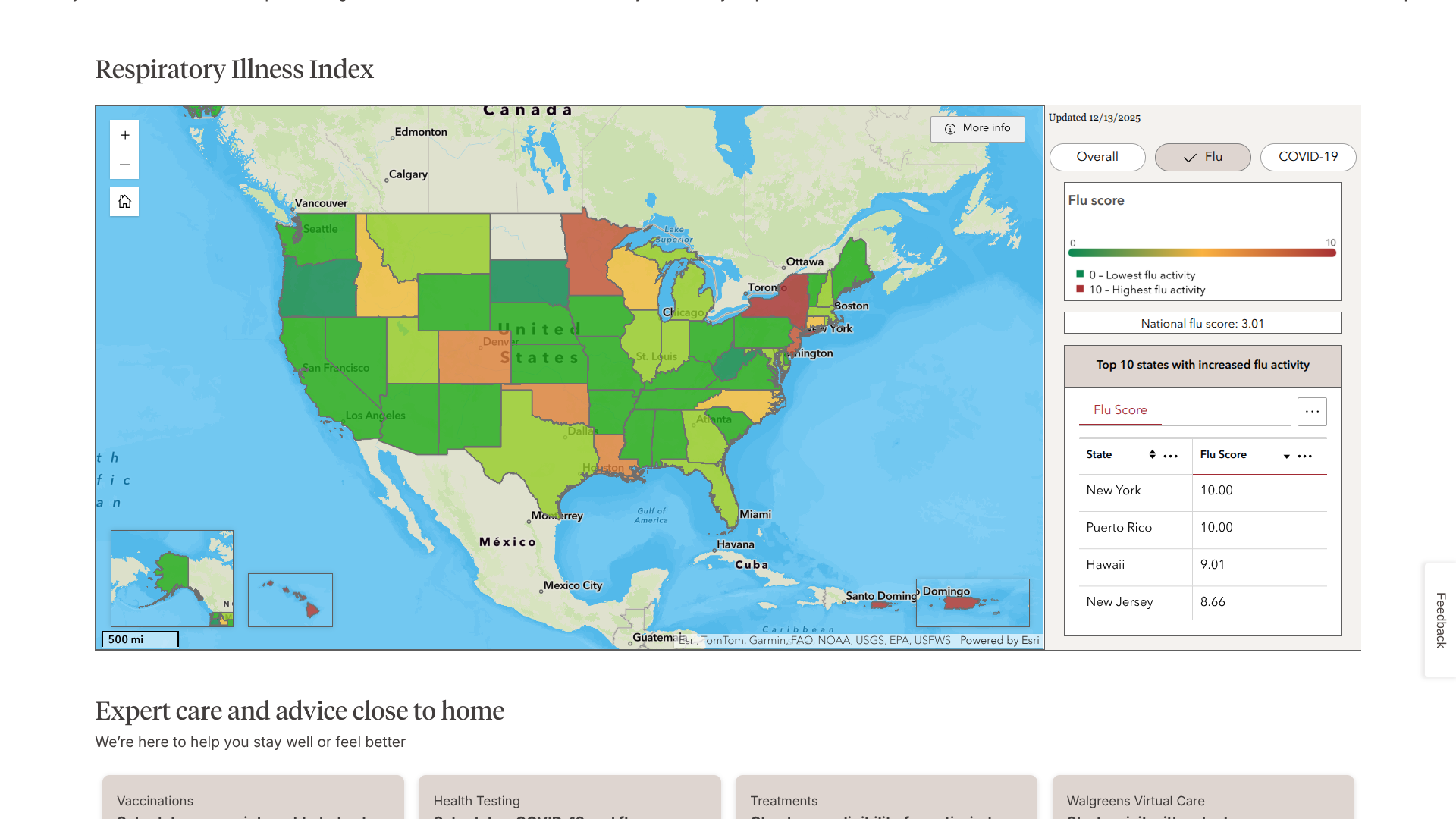Switch to the COVID-19 index toggle

tap(1308, 157)
